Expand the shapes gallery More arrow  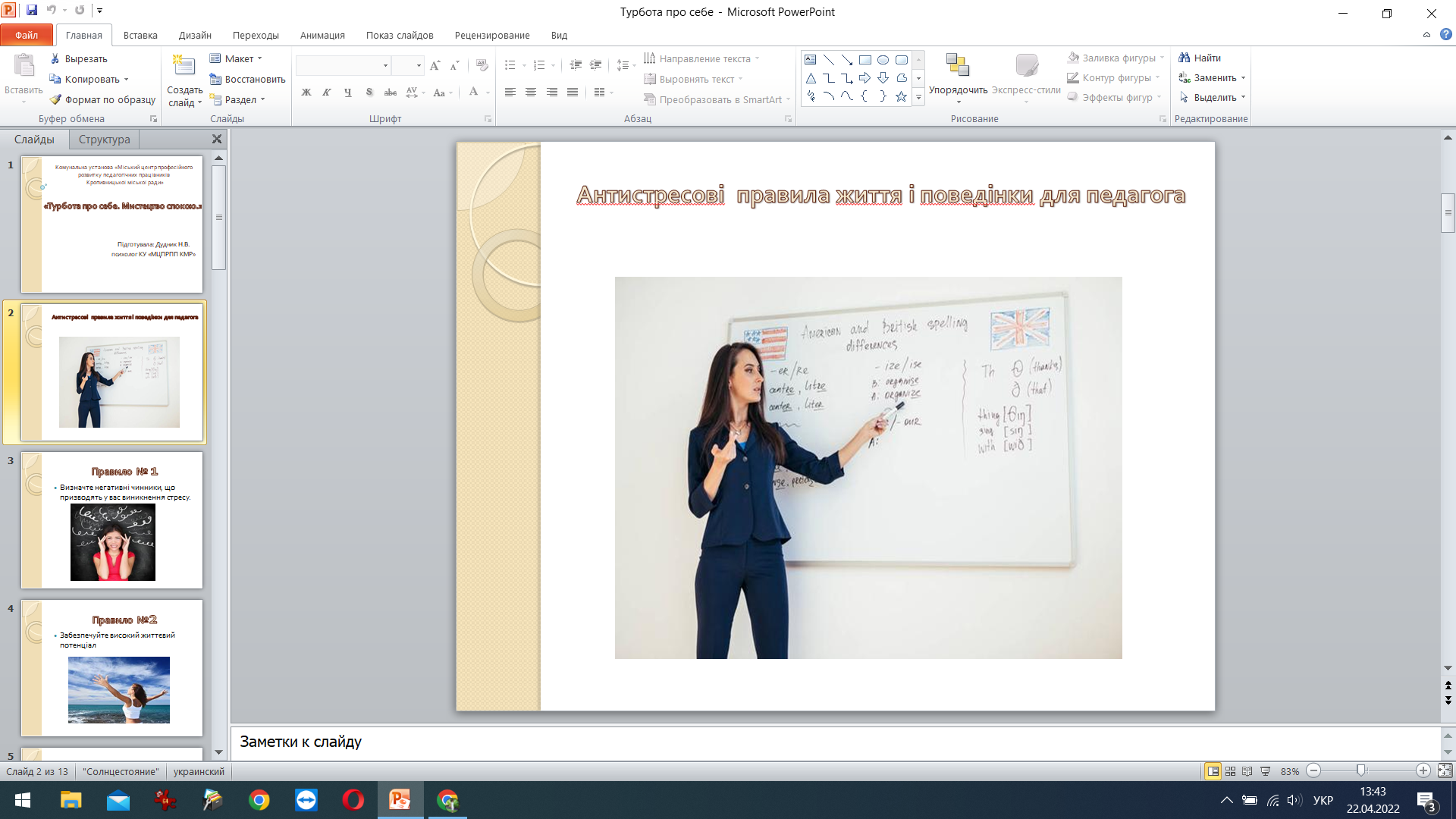(918, 97)
